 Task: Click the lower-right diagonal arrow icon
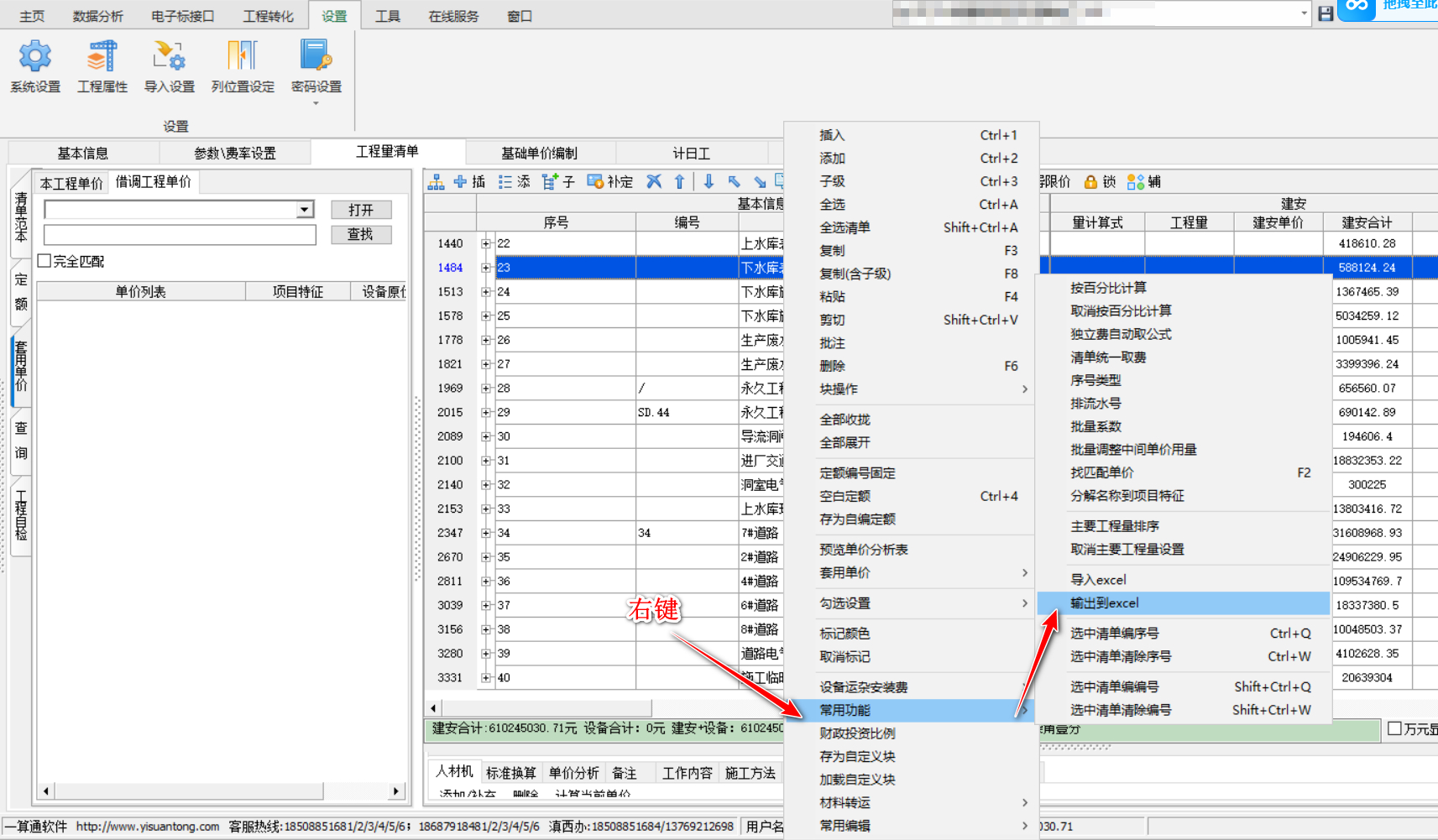[760, 182]
